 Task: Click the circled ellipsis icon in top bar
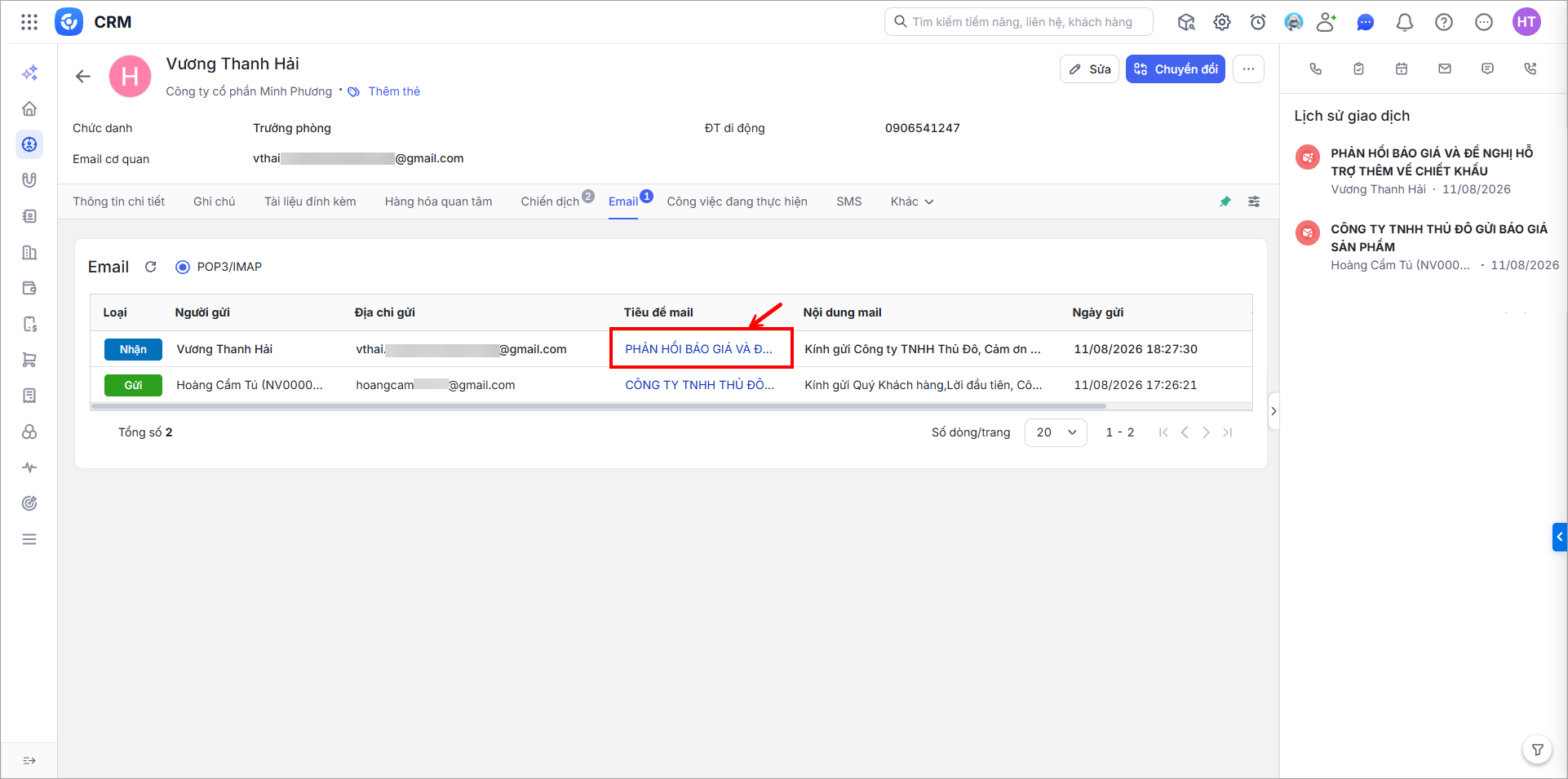[x=1484, y=22]
